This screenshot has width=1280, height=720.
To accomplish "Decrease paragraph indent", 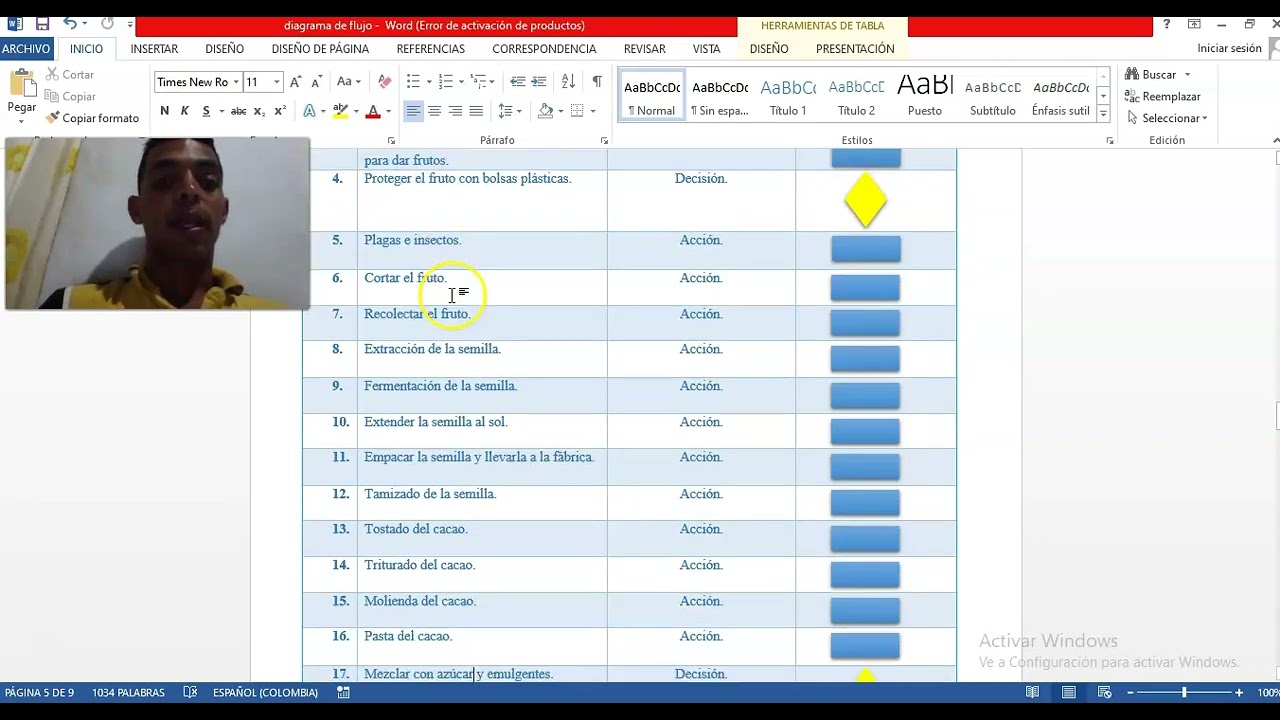I will 517,82.
